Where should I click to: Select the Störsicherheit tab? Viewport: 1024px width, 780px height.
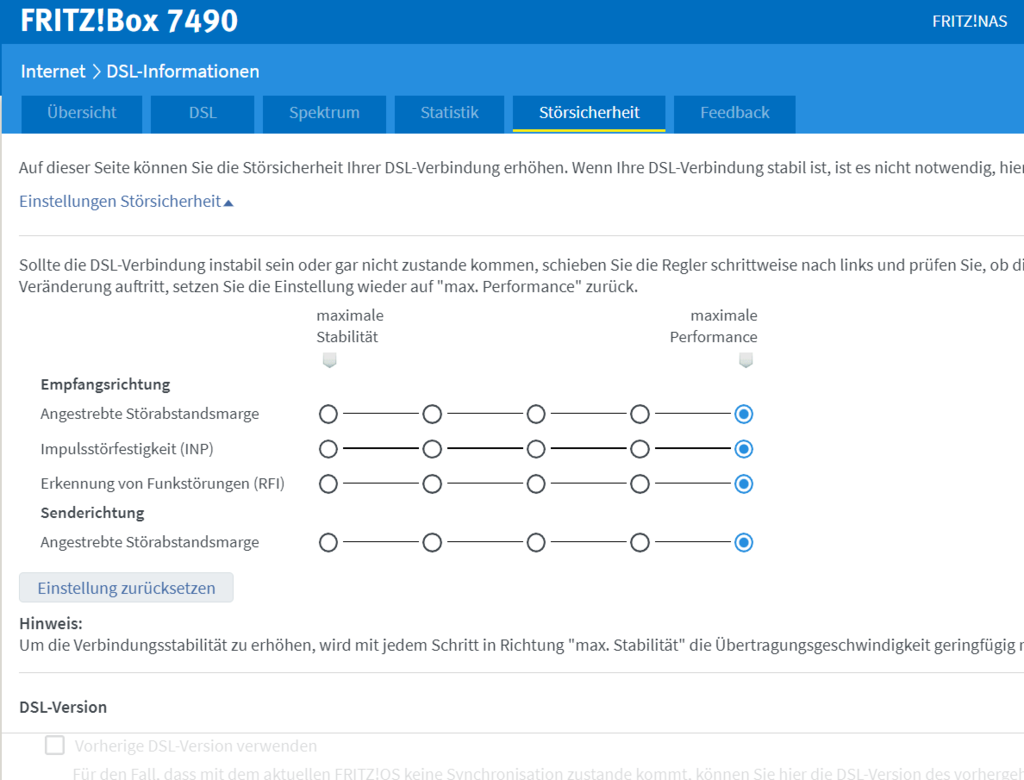(589, 114)
